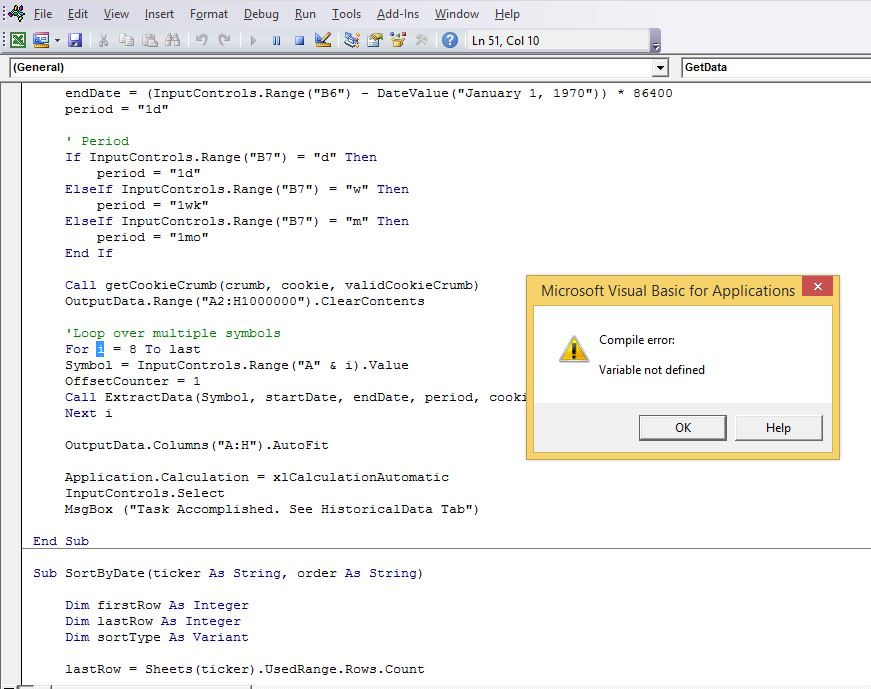This screenshot has height=689, width=871.
Task: Open the Format menu
Action: point(209,14)
